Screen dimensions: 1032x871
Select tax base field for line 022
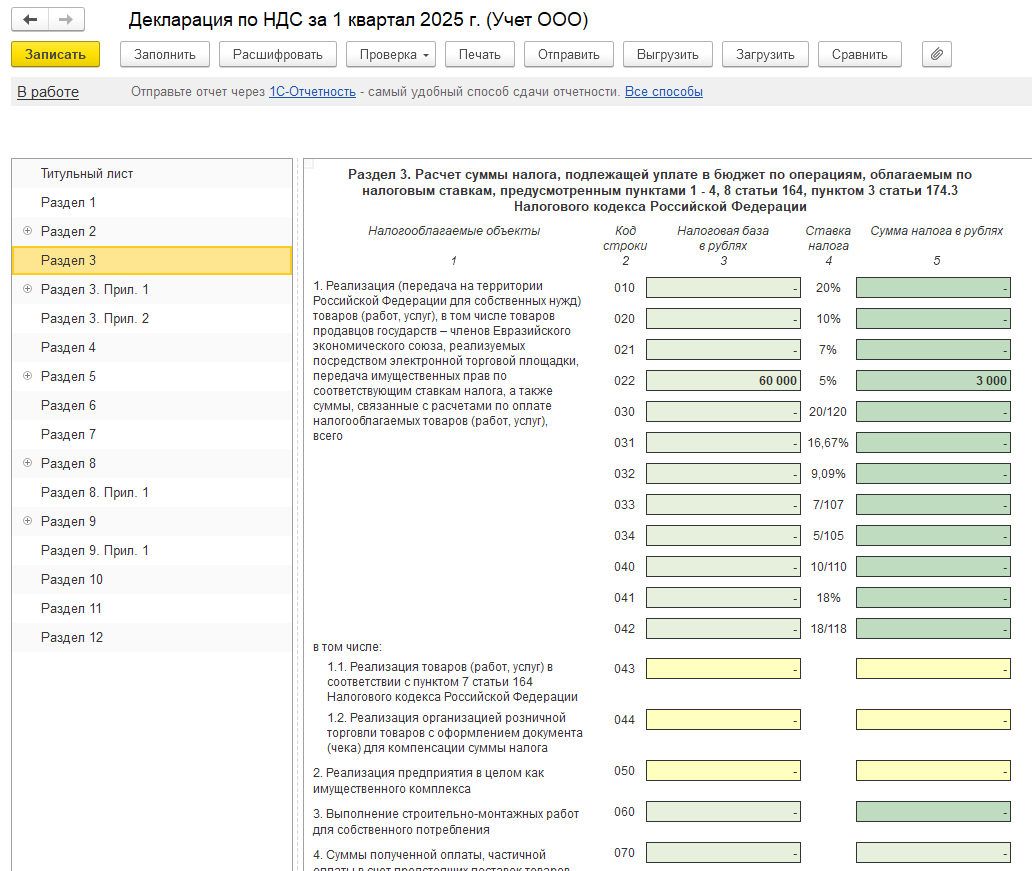point(723,381)
